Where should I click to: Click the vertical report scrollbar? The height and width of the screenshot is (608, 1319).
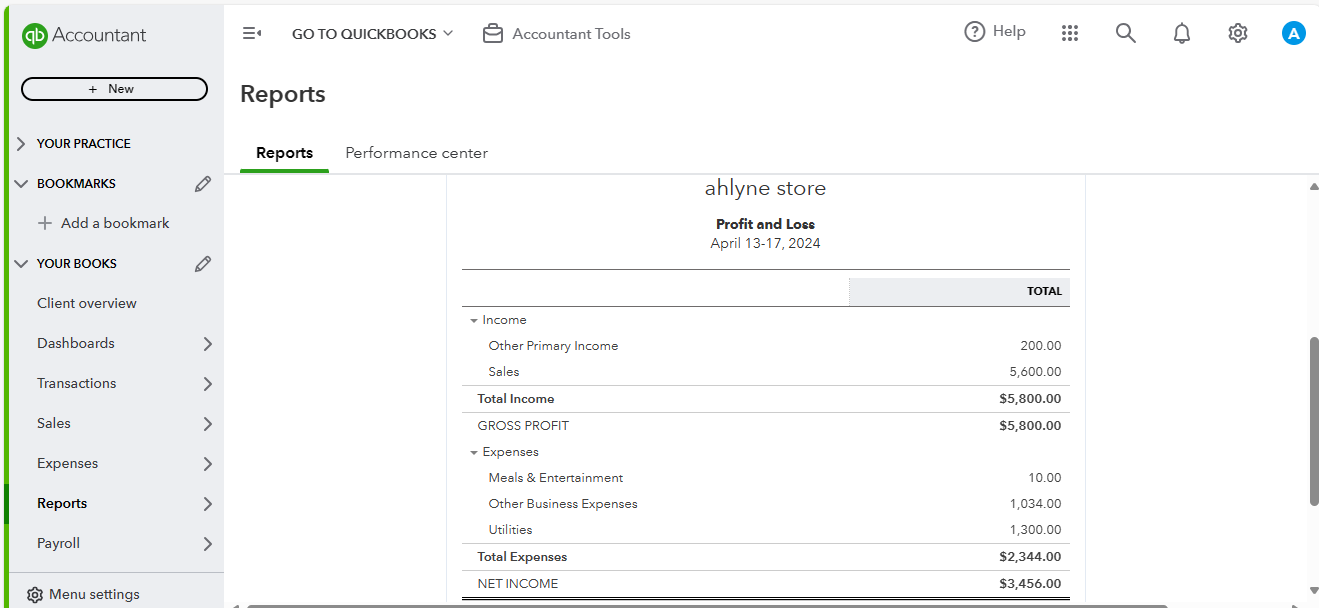click(1313, 420)
